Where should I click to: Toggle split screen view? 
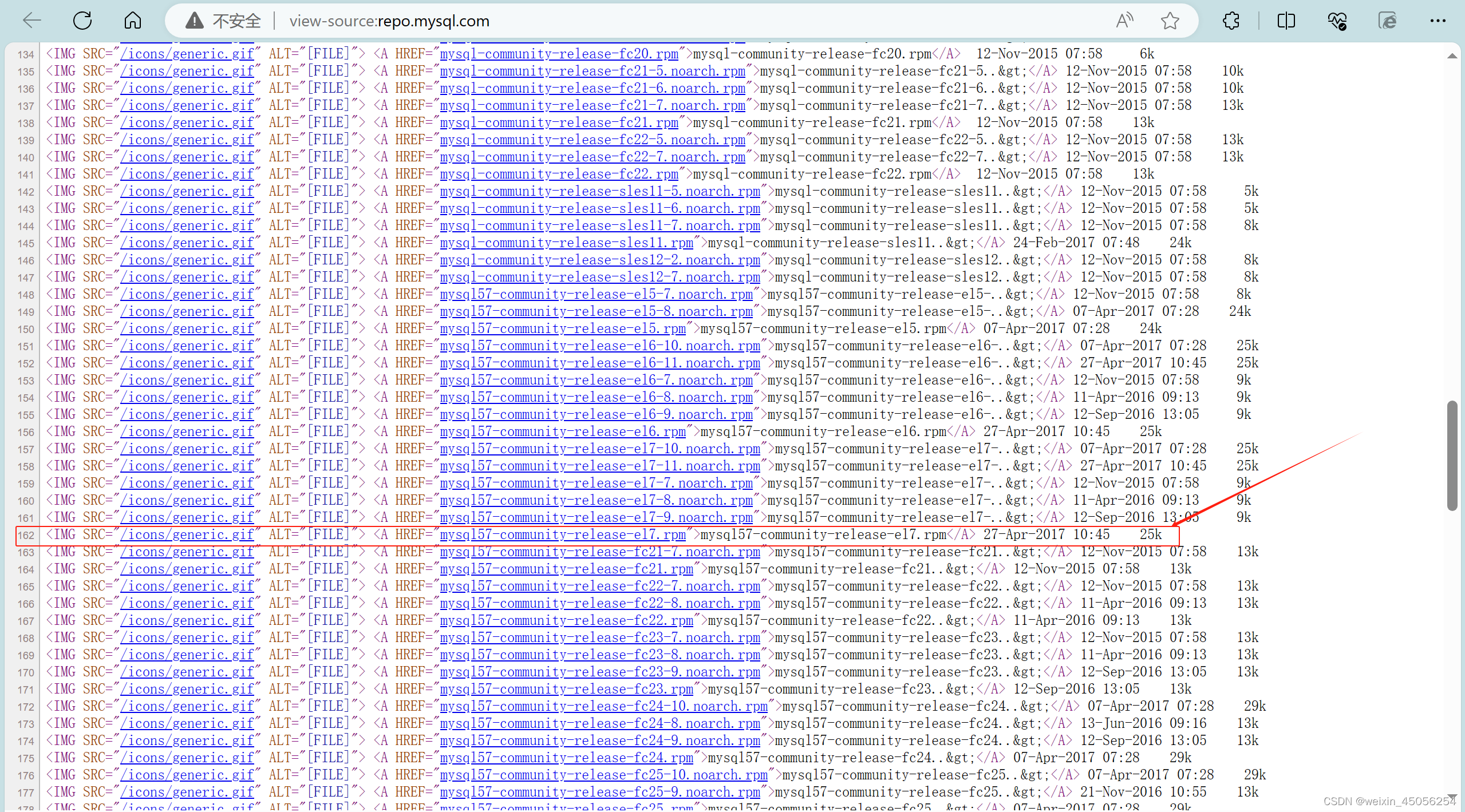1286,21
